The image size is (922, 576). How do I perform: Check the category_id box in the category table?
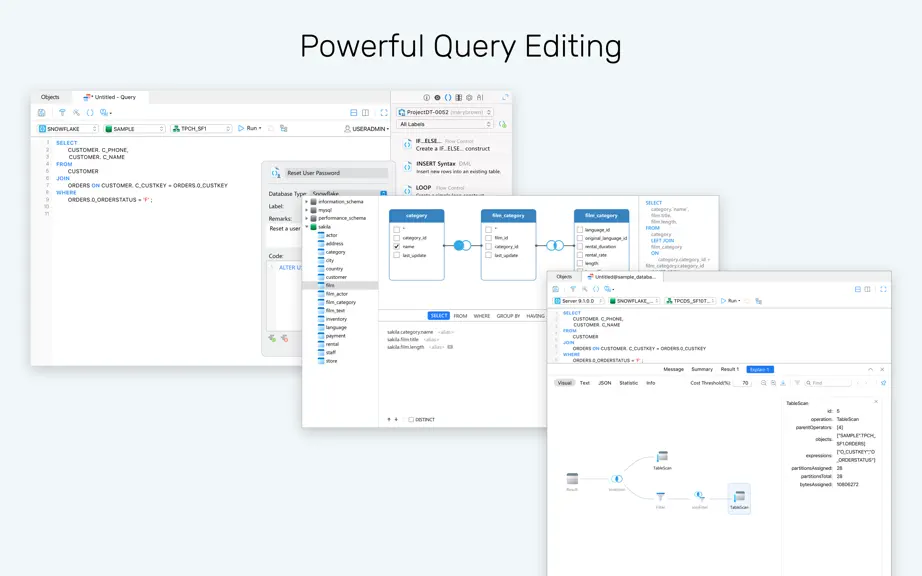point(396,238)
